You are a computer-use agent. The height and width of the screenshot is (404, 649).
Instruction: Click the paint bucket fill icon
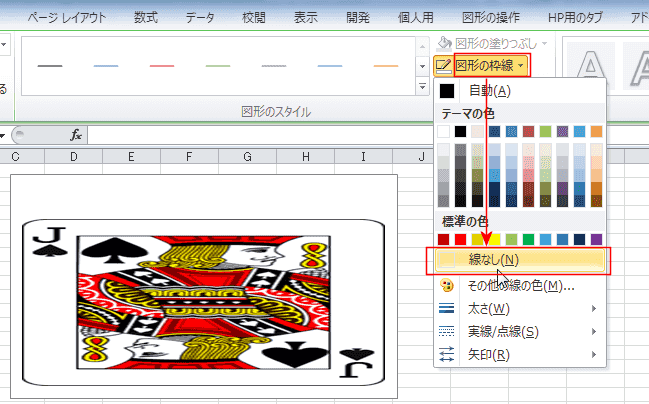coord(444,43)
